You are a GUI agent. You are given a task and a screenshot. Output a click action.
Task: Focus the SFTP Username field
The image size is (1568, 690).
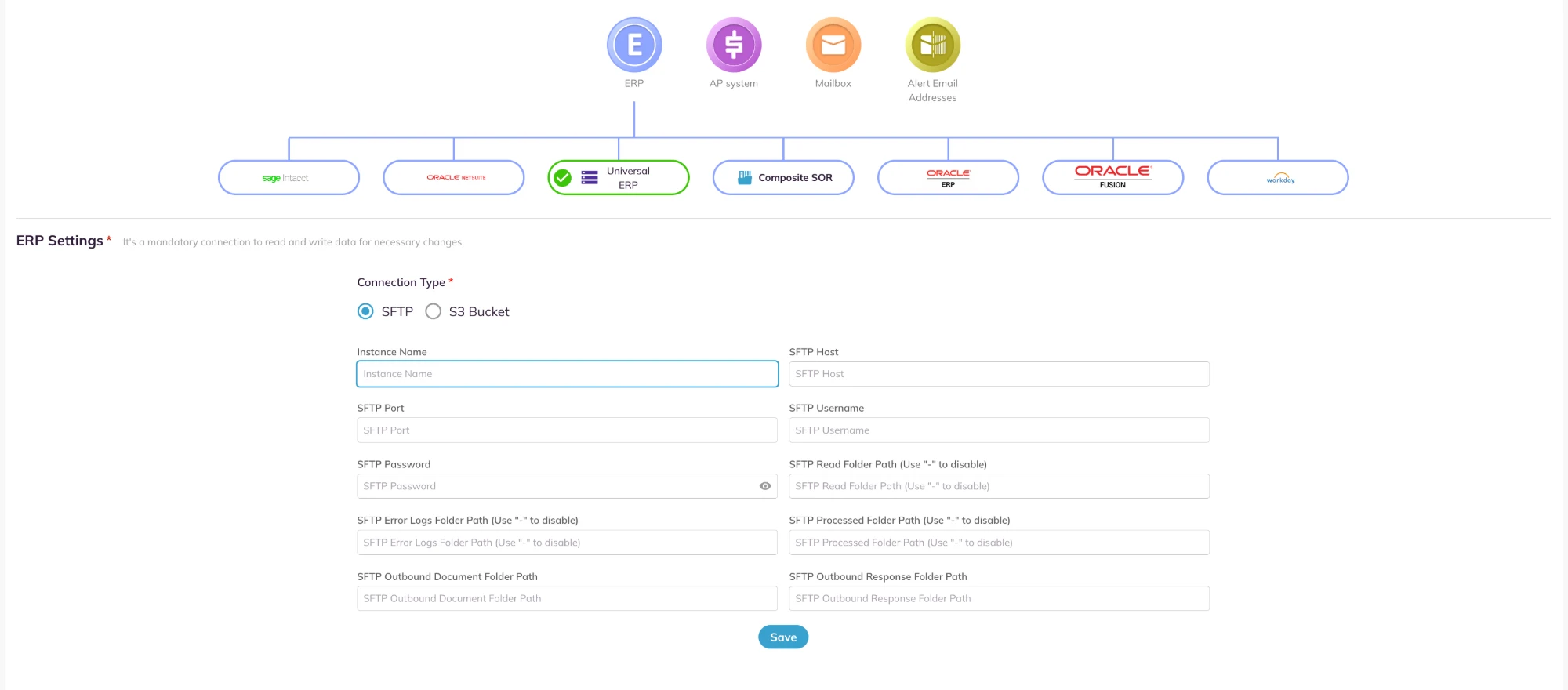[999, 430]
